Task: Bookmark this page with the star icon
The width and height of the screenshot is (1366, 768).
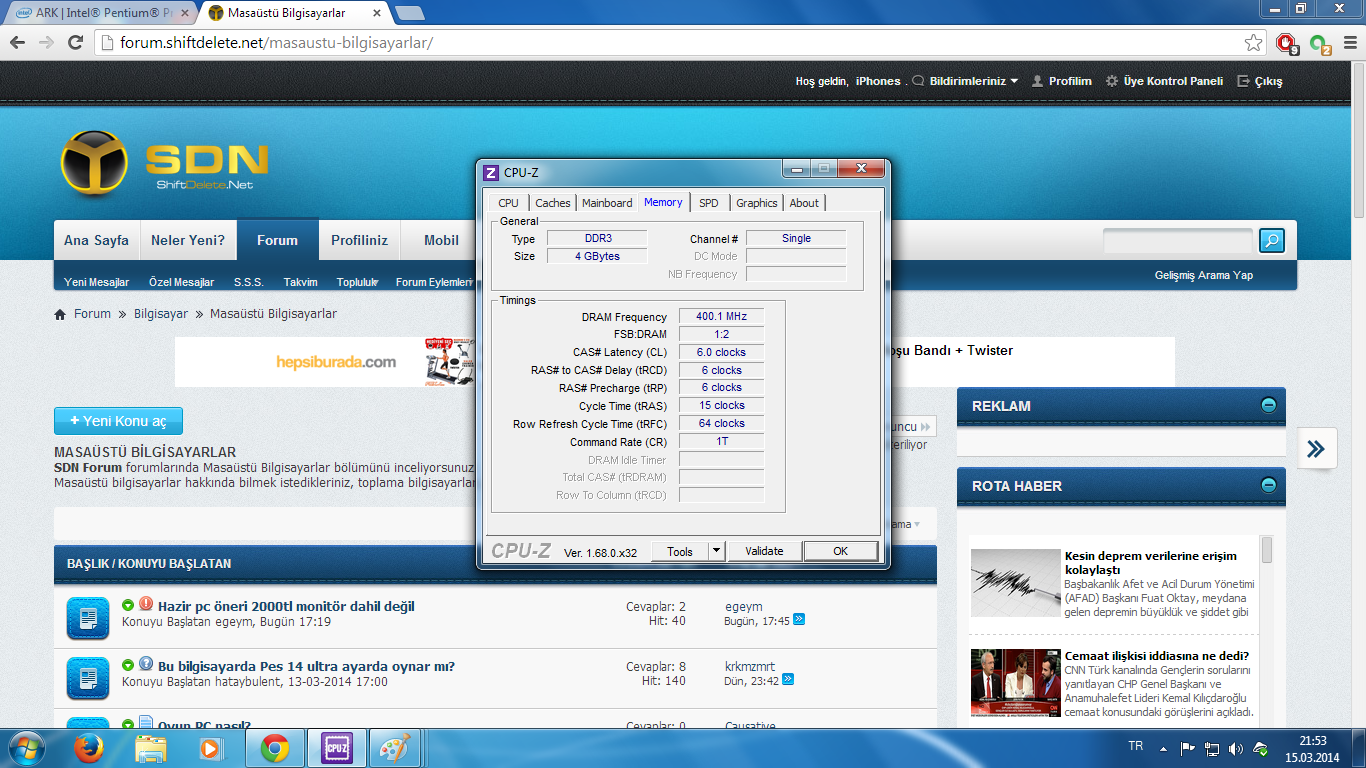Action: coord(1253,43)
